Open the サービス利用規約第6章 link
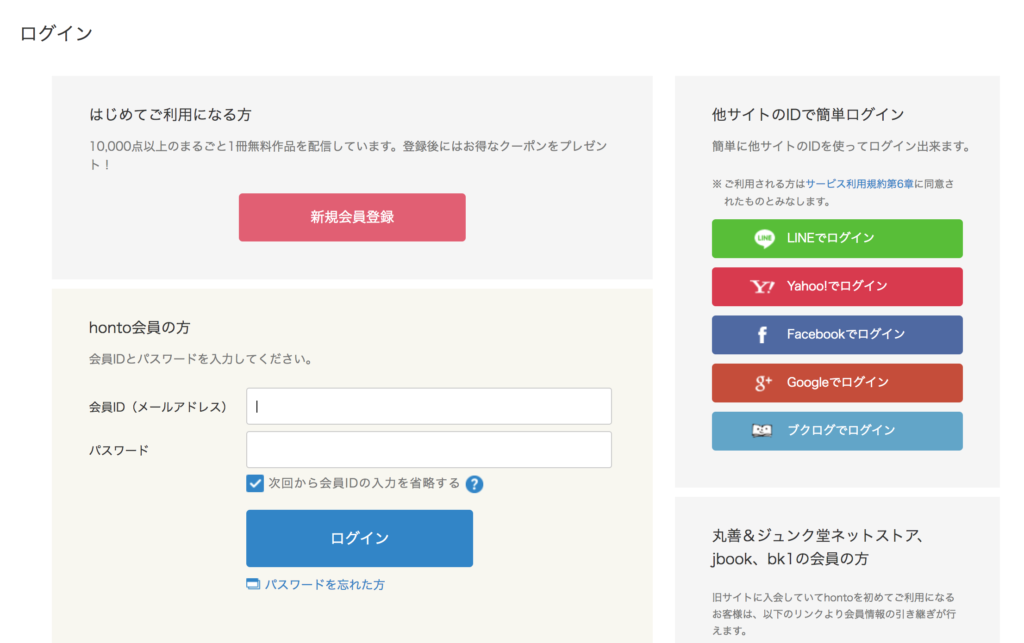The image size is (1024, 643). pos(859,184)
